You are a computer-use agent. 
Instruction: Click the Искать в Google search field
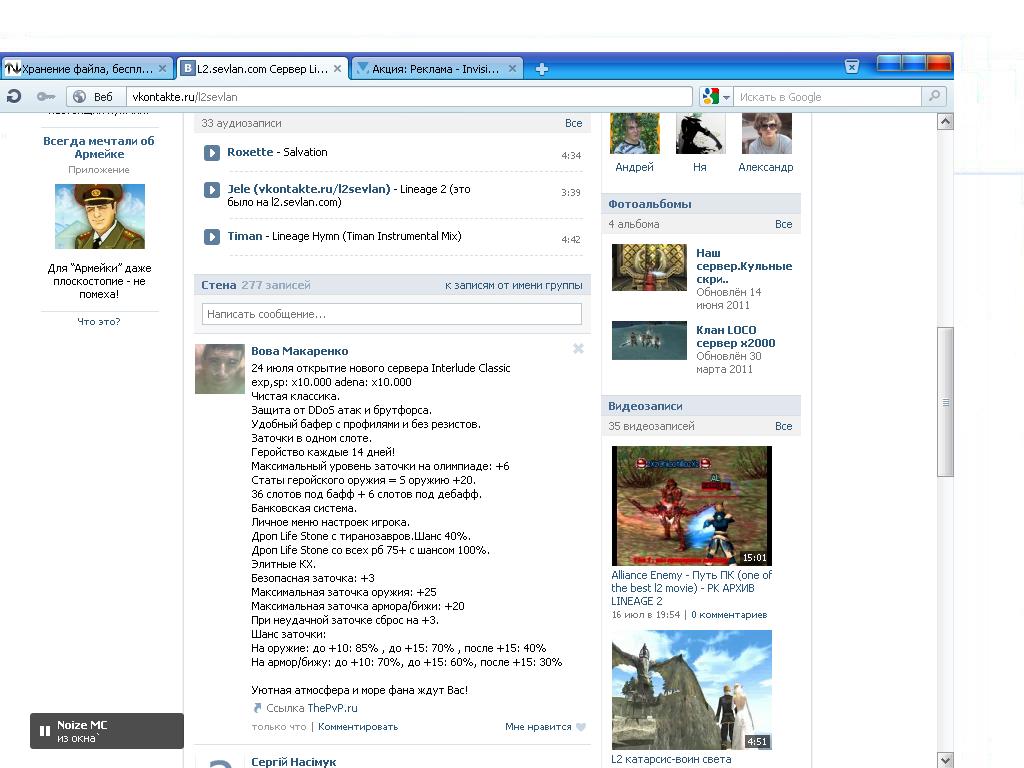[x=827, y=97]
